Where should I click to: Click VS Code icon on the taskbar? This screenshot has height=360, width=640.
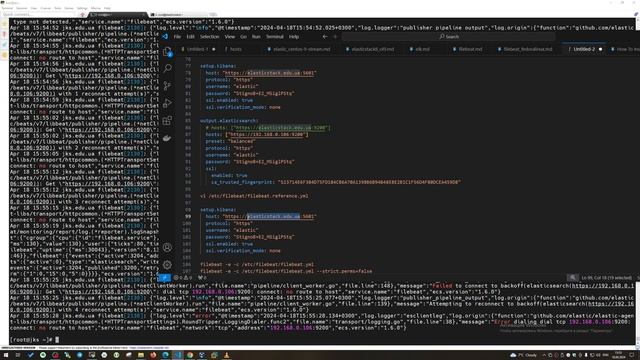pyautogui.click(x=178, y=355)
